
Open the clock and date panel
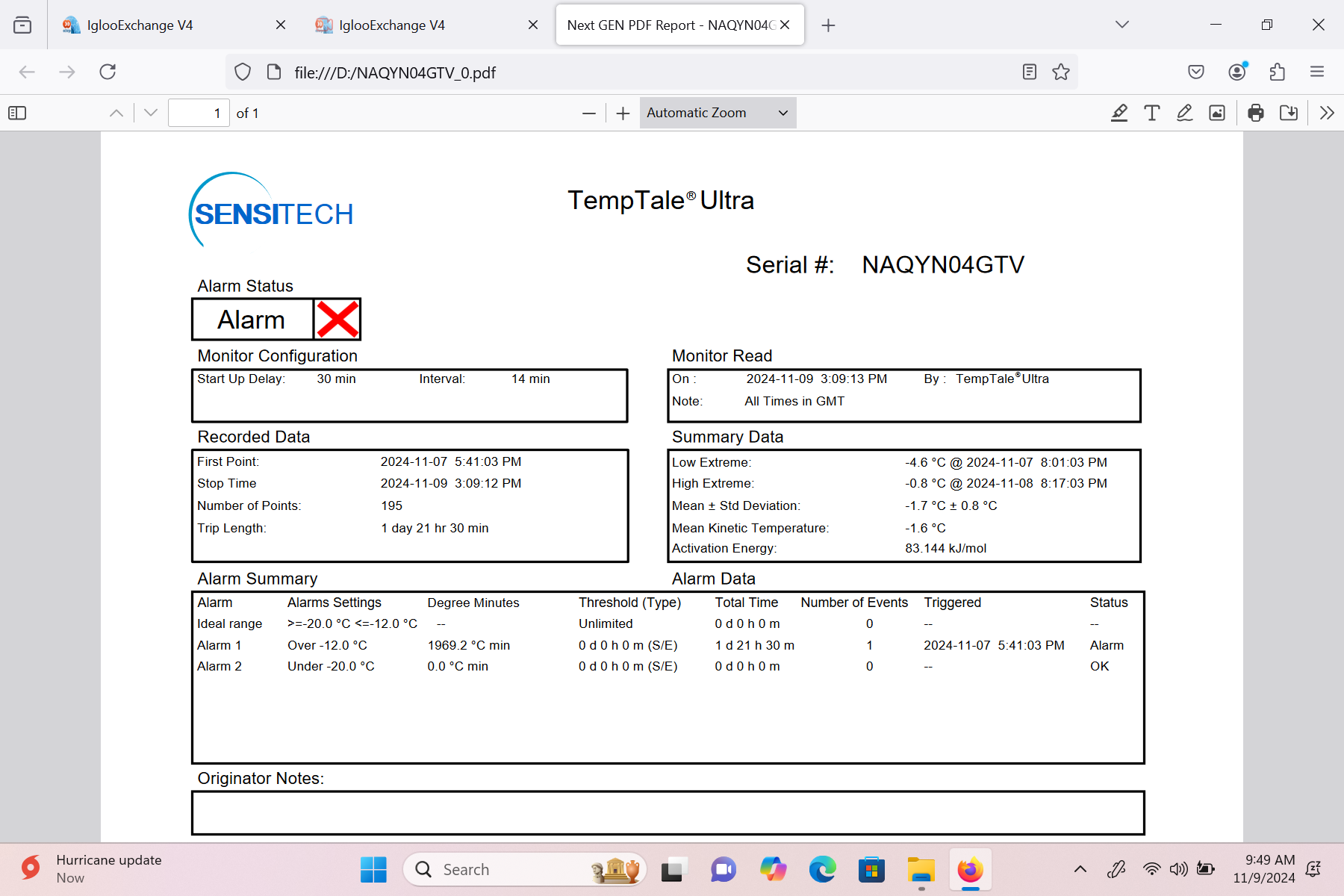pos(1264,868)
